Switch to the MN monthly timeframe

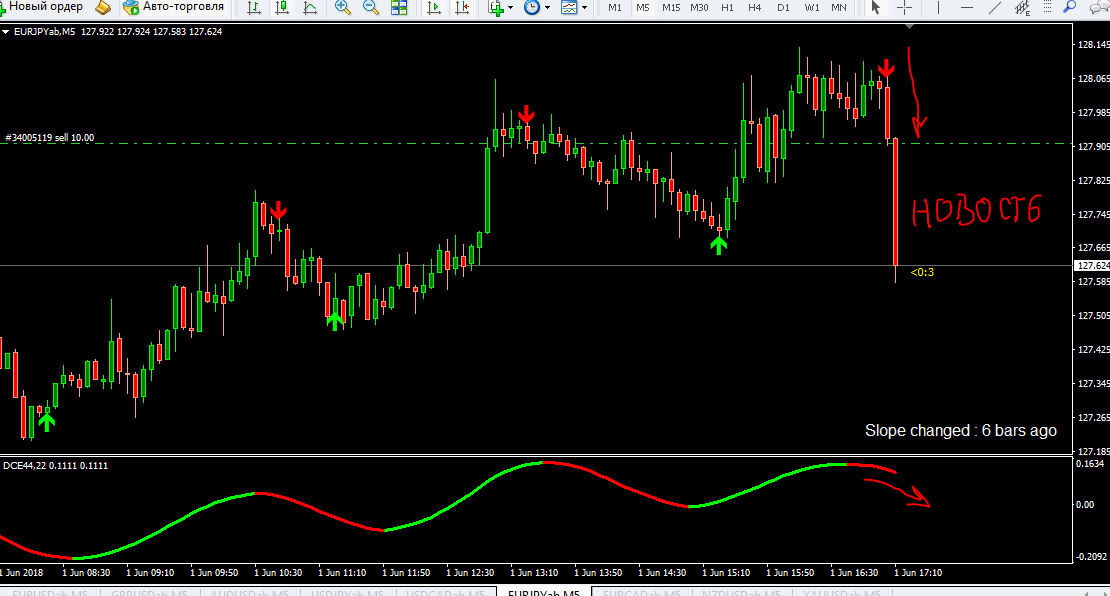click(x=839, y=8)
